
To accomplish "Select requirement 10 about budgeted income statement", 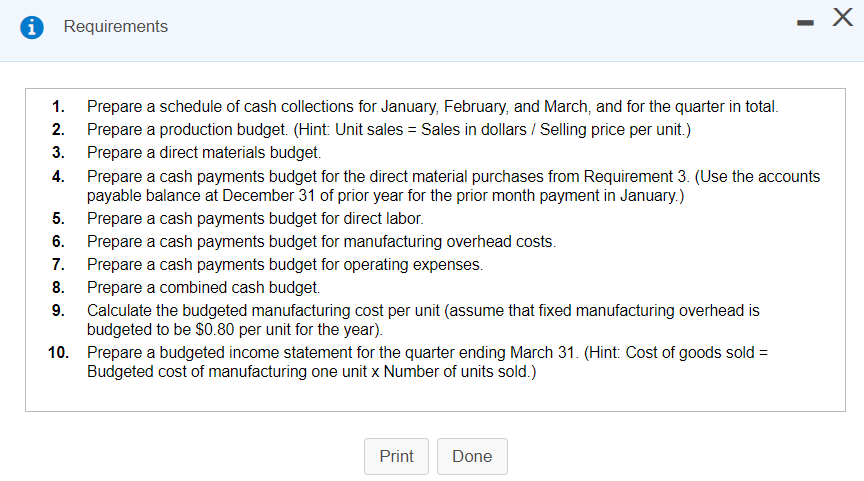I will coord(428,362).
